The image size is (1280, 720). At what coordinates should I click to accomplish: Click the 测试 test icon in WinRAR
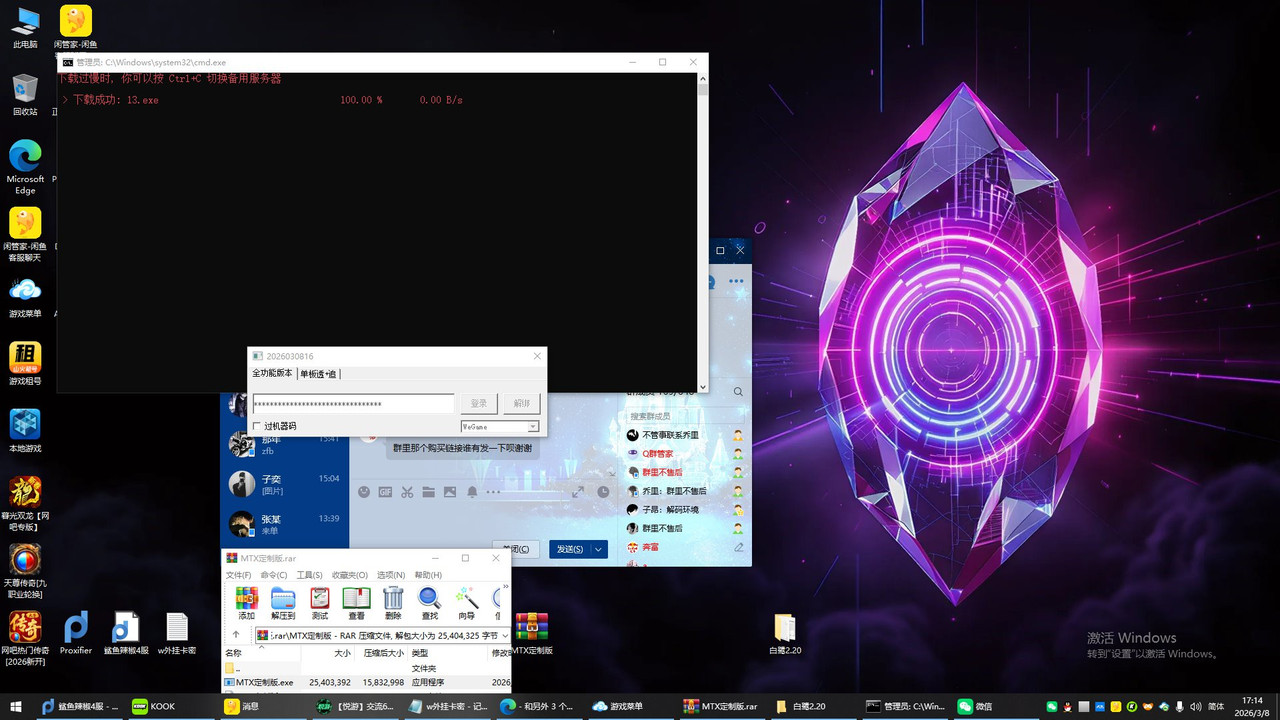[320, 603]
